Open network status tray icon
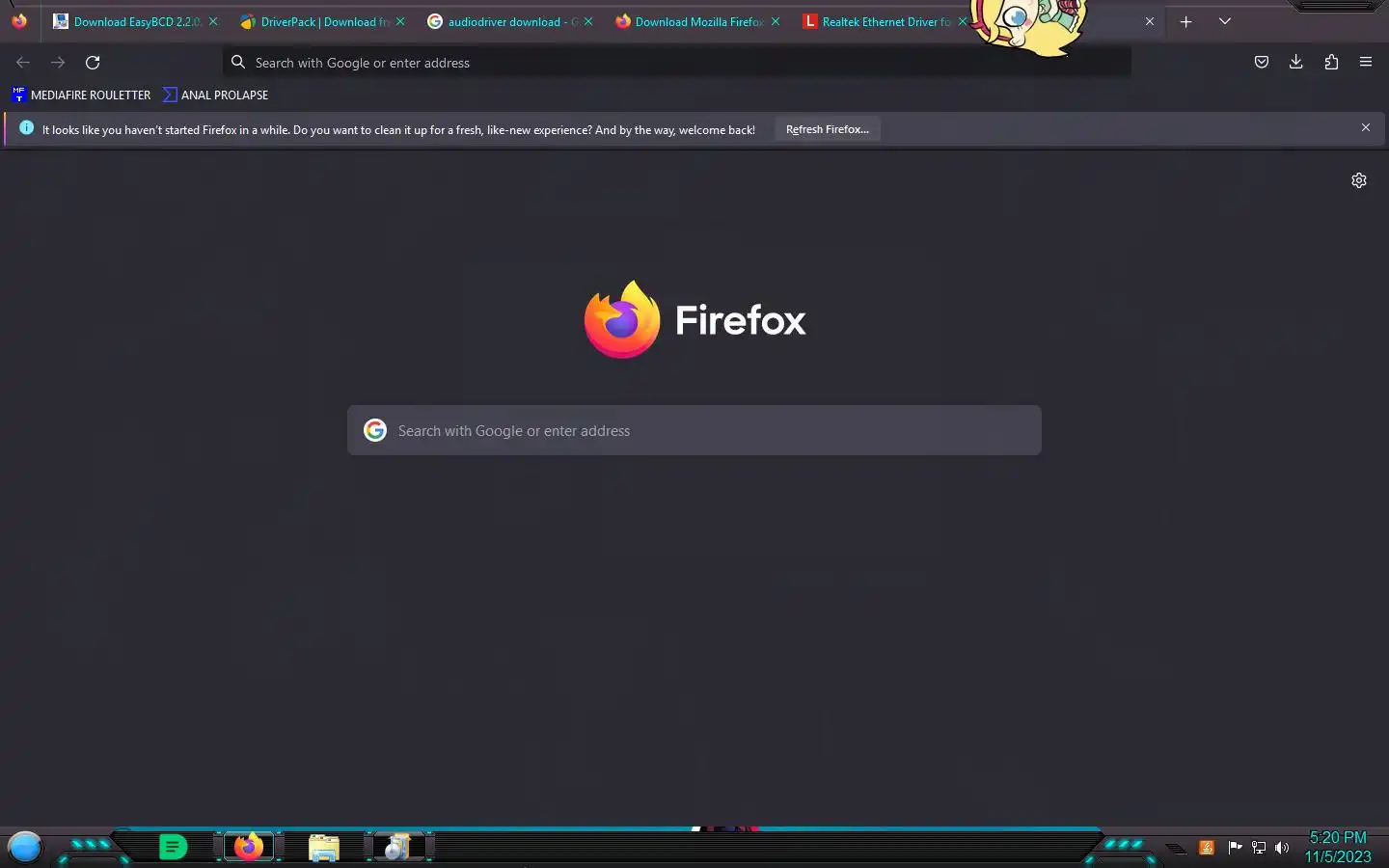This screenshot has width=1389, height=868. click(1259, 848)
